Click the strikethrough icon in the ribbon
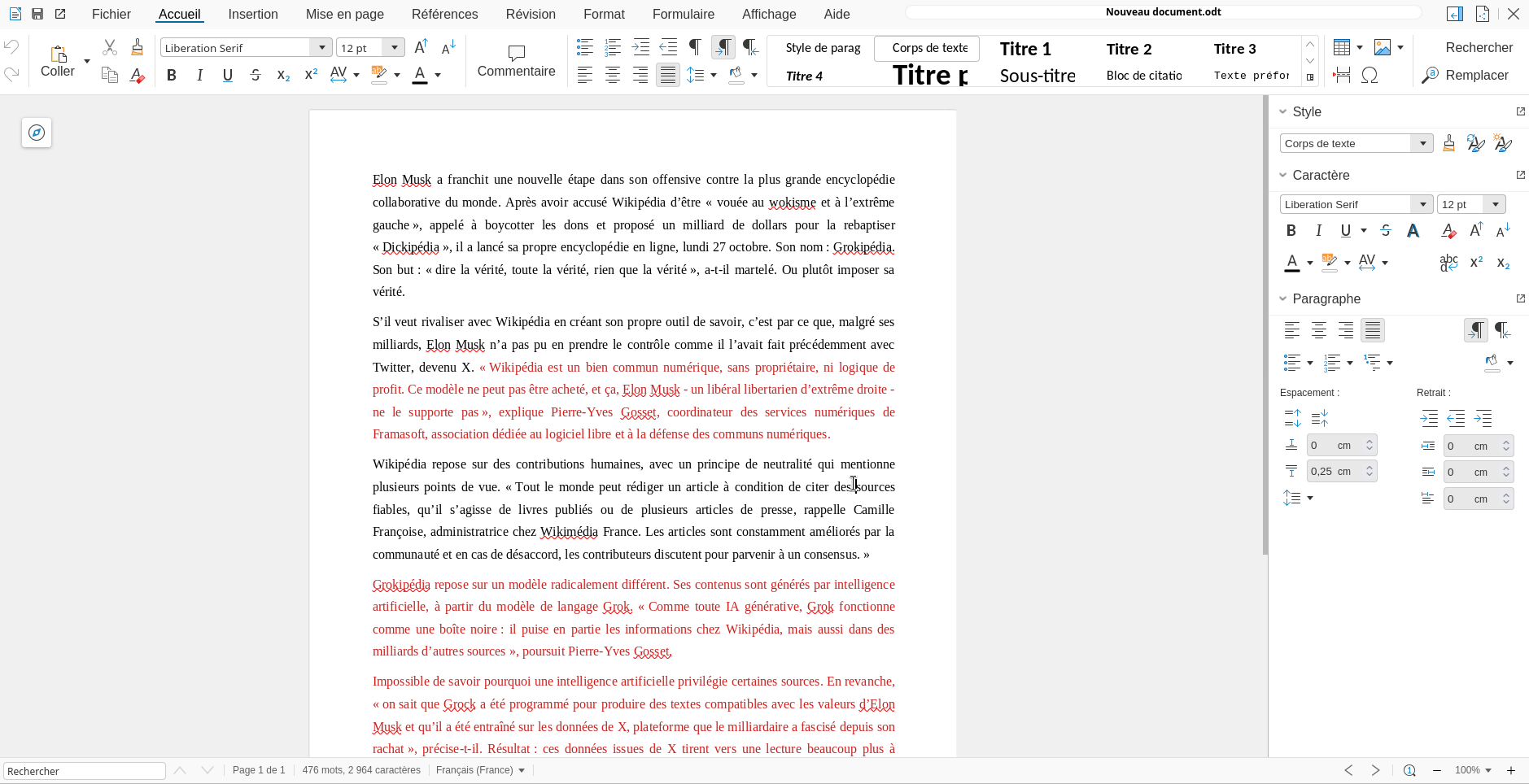Viewport: 1529px width, 784px height. click(256, 76)
